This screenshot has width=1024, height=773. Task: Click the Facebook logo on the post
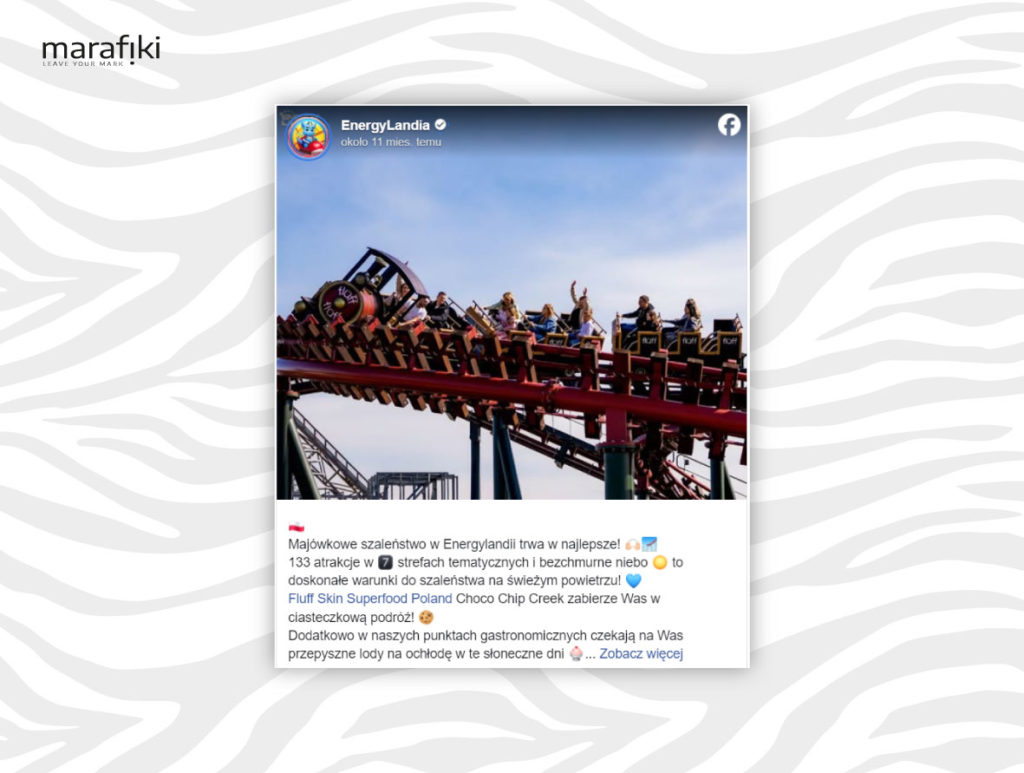[x=729, y=124]
